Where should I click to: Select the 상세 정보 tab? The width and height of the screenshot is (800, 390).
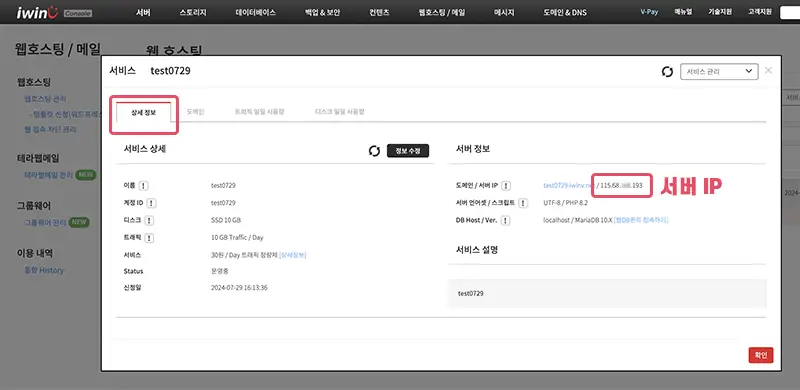point(143,112)
